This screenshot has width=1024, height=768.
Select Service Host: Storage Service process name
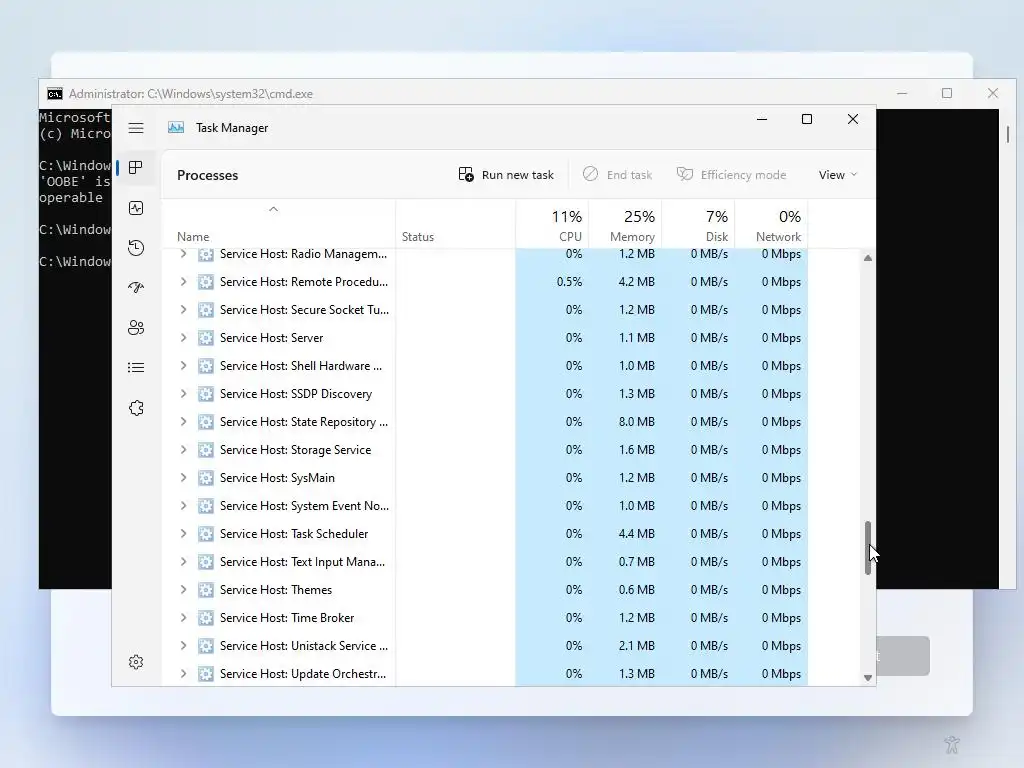(296, 450)
